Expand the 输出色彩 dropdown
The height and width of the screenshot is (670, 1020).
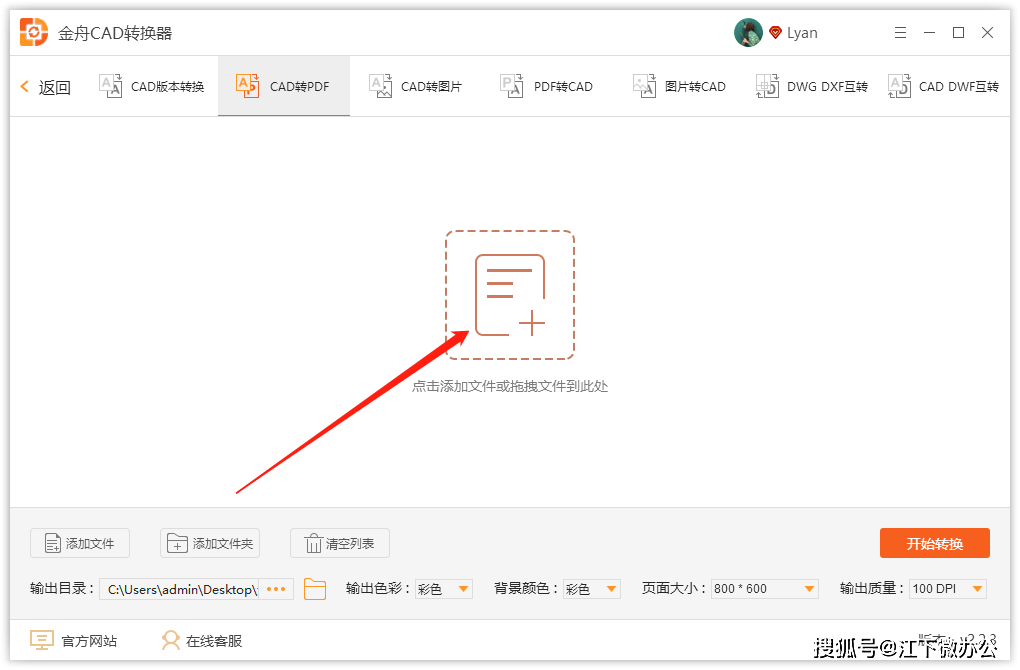(x=444, y=589)
